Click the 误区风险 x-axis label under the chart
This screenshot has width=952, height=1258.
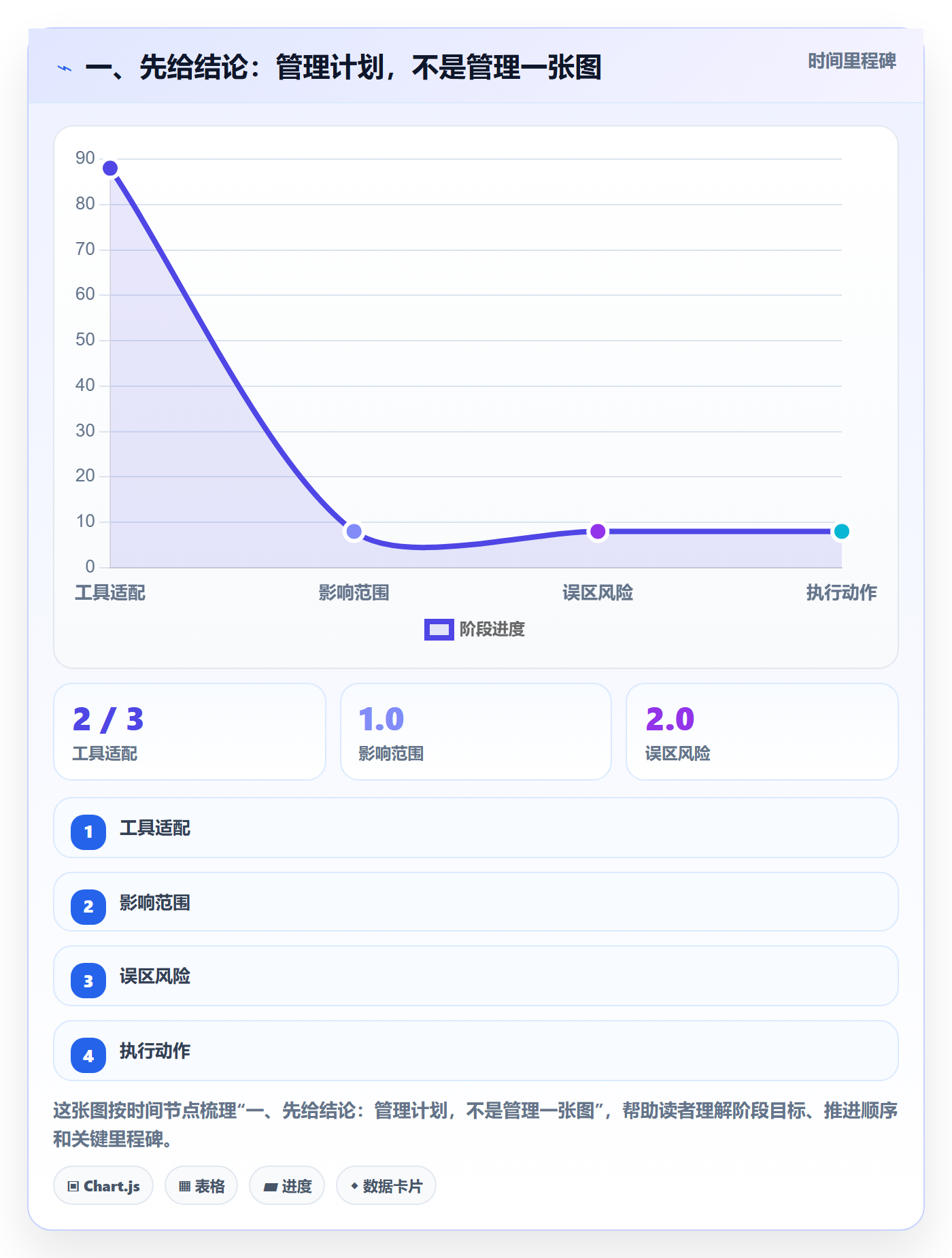(598, 593)
